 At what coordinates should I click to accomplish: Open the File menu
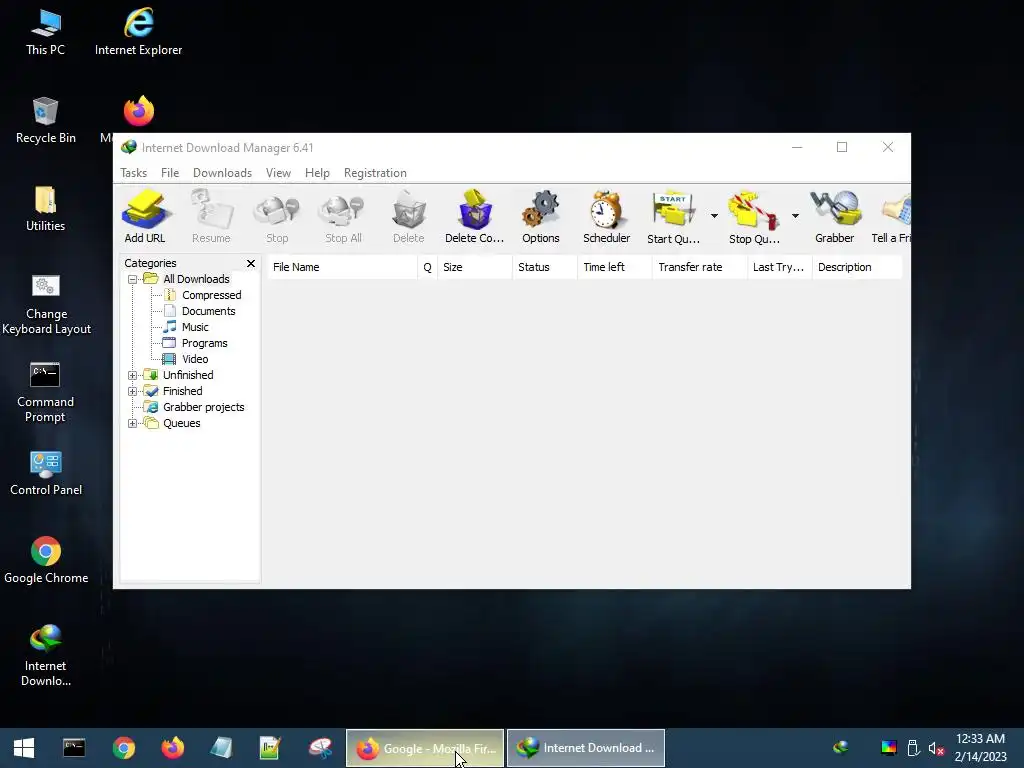coord(170,173)
